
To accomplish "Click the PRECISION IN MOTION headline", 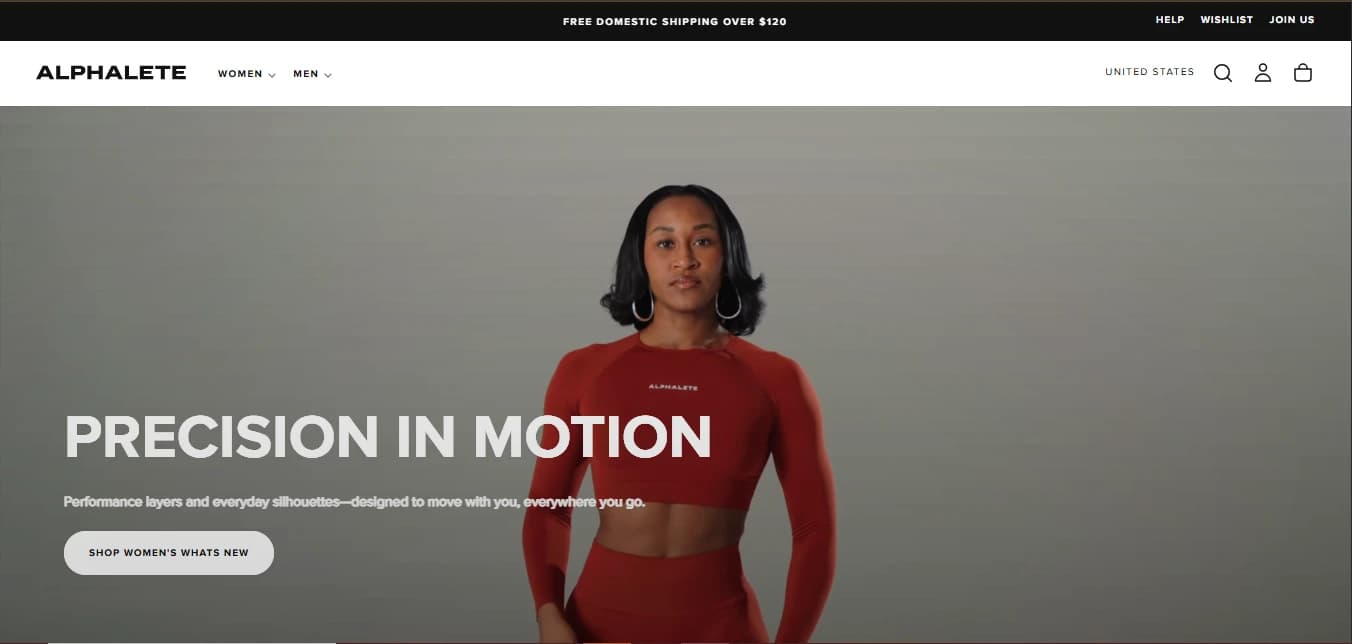I will click(x=388, y=437).
